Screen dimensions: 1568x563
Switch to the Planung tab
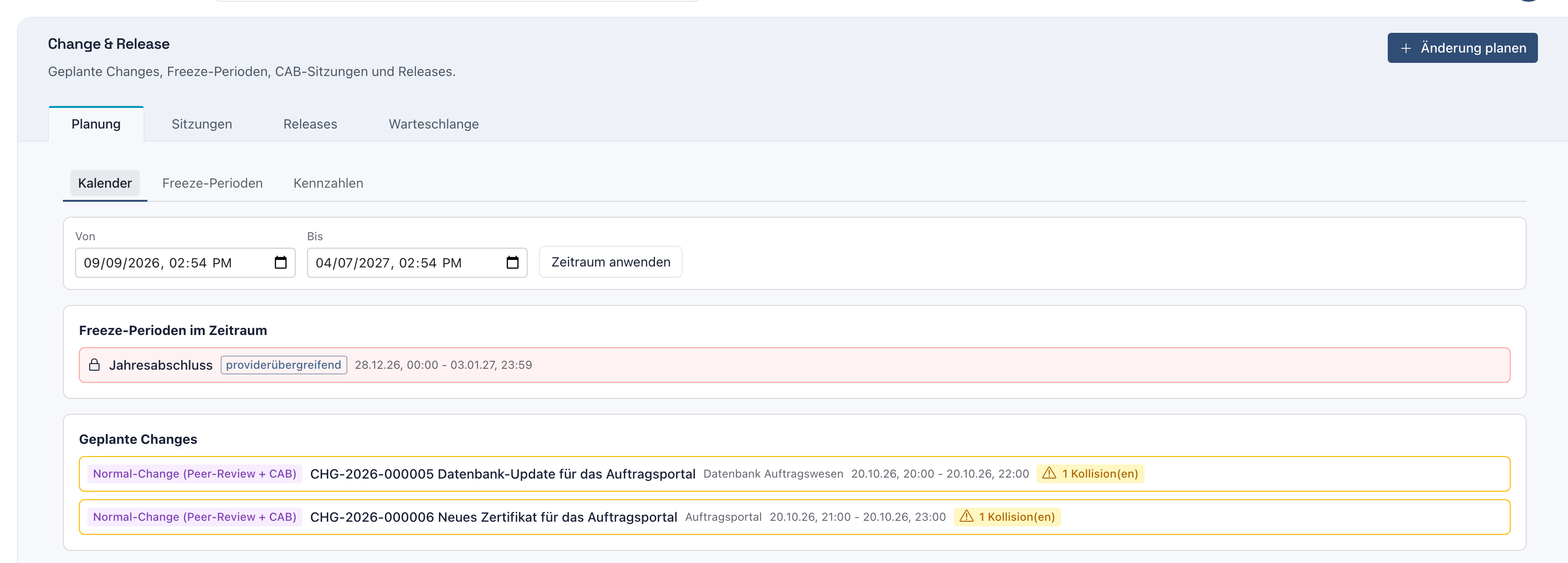(96, 124)
